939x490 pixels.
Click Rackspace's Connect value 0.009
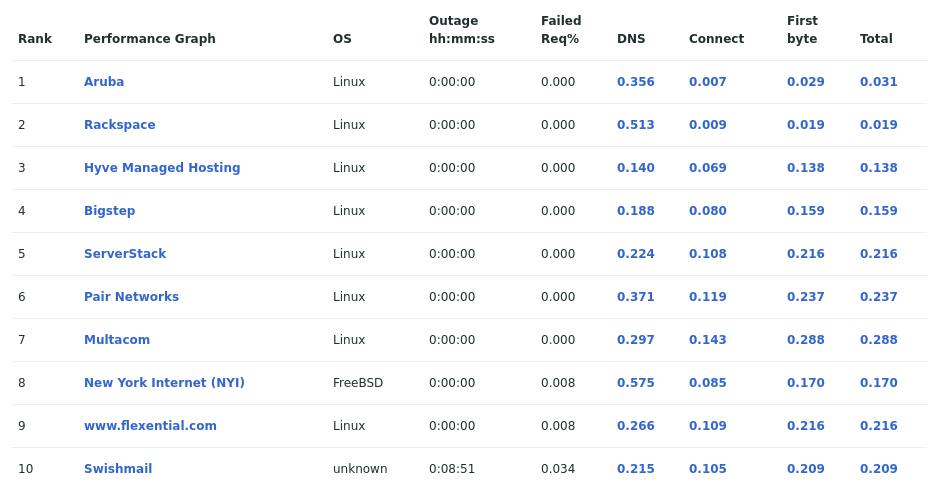coord(707,125)
